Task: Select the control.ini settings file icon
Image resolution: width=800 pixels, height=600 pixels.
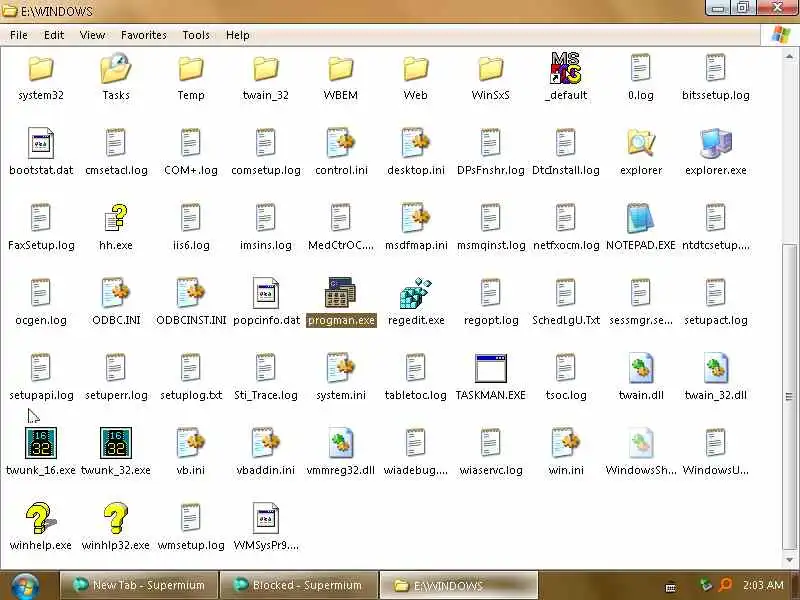Action: [341, 143]
